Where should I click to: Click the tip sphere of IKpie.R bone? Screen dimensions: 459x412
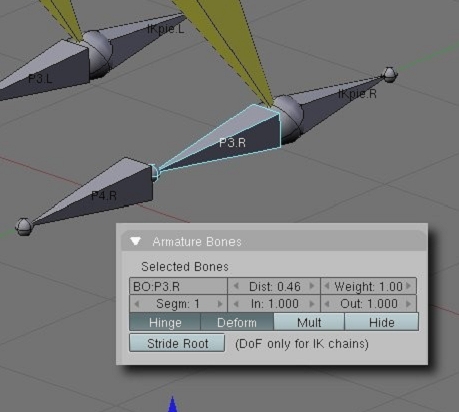389,75
